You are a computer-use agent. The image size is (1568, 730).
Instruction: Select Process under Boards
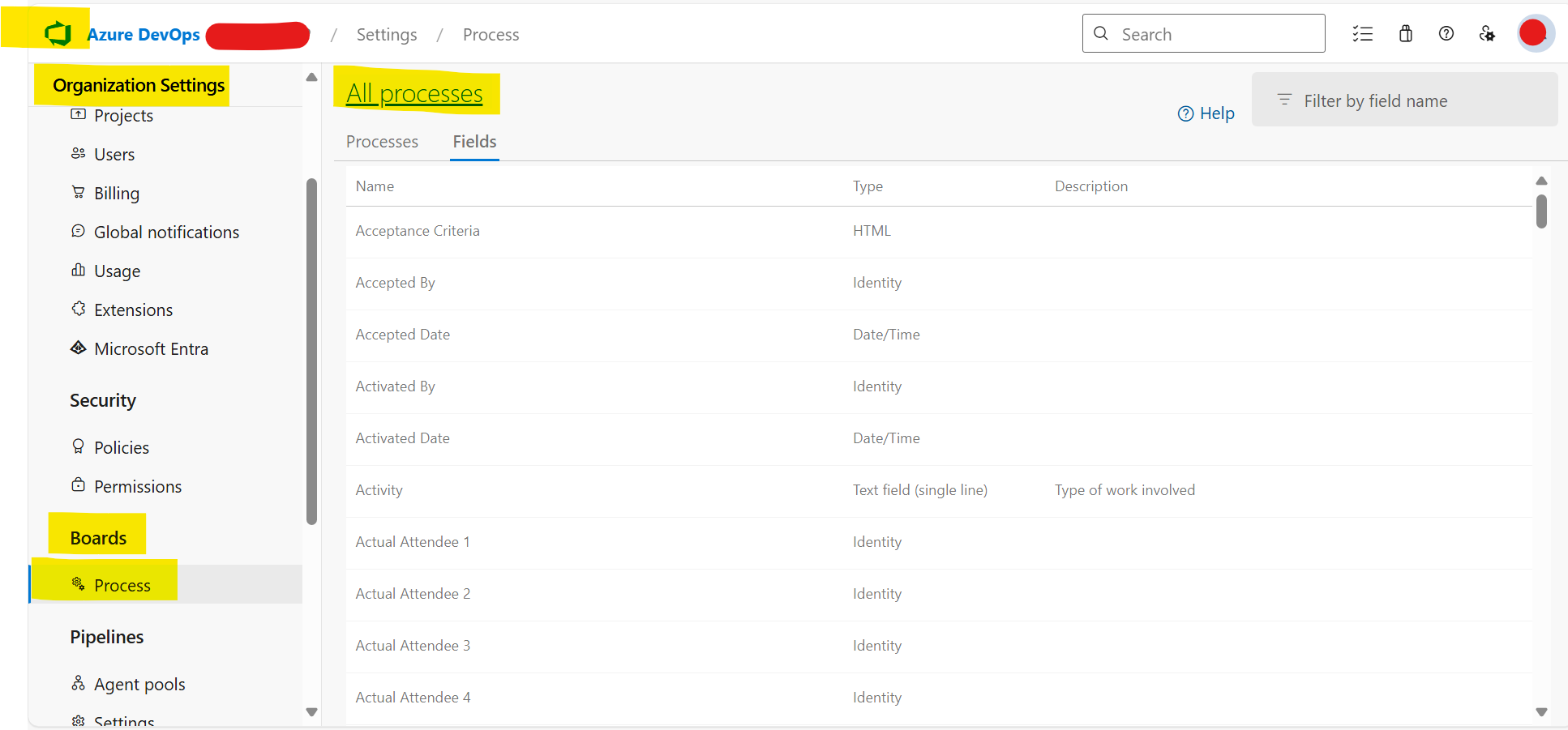point(122,586)
